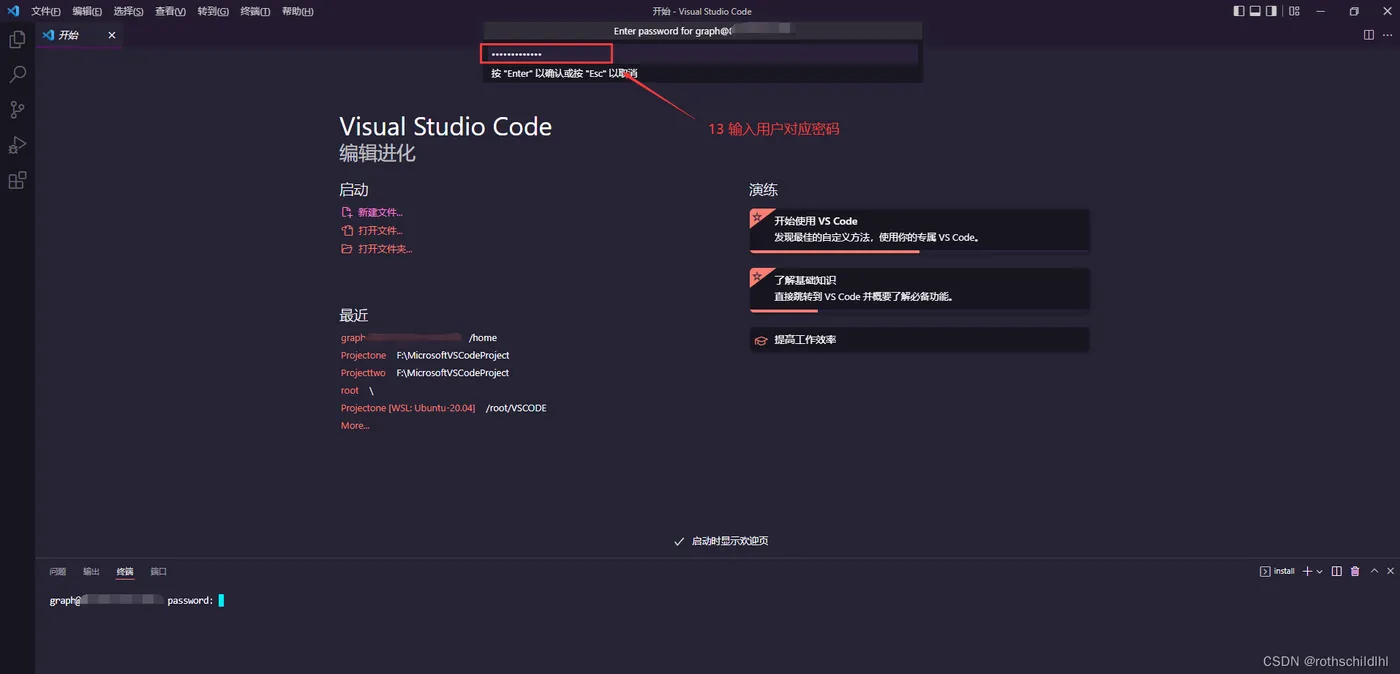Open editor More Actions ellipsis

[1388, 35]
